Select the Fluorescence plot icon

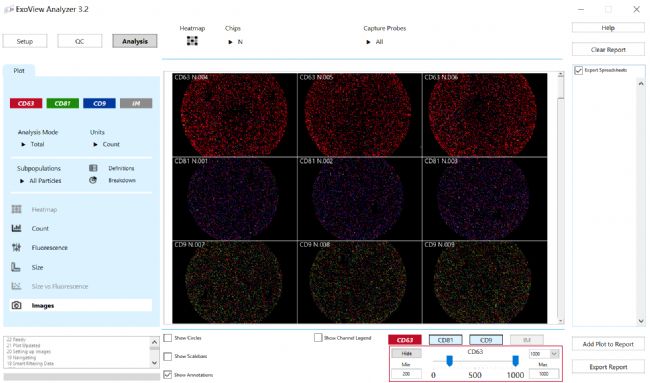[x=17, y=247]
